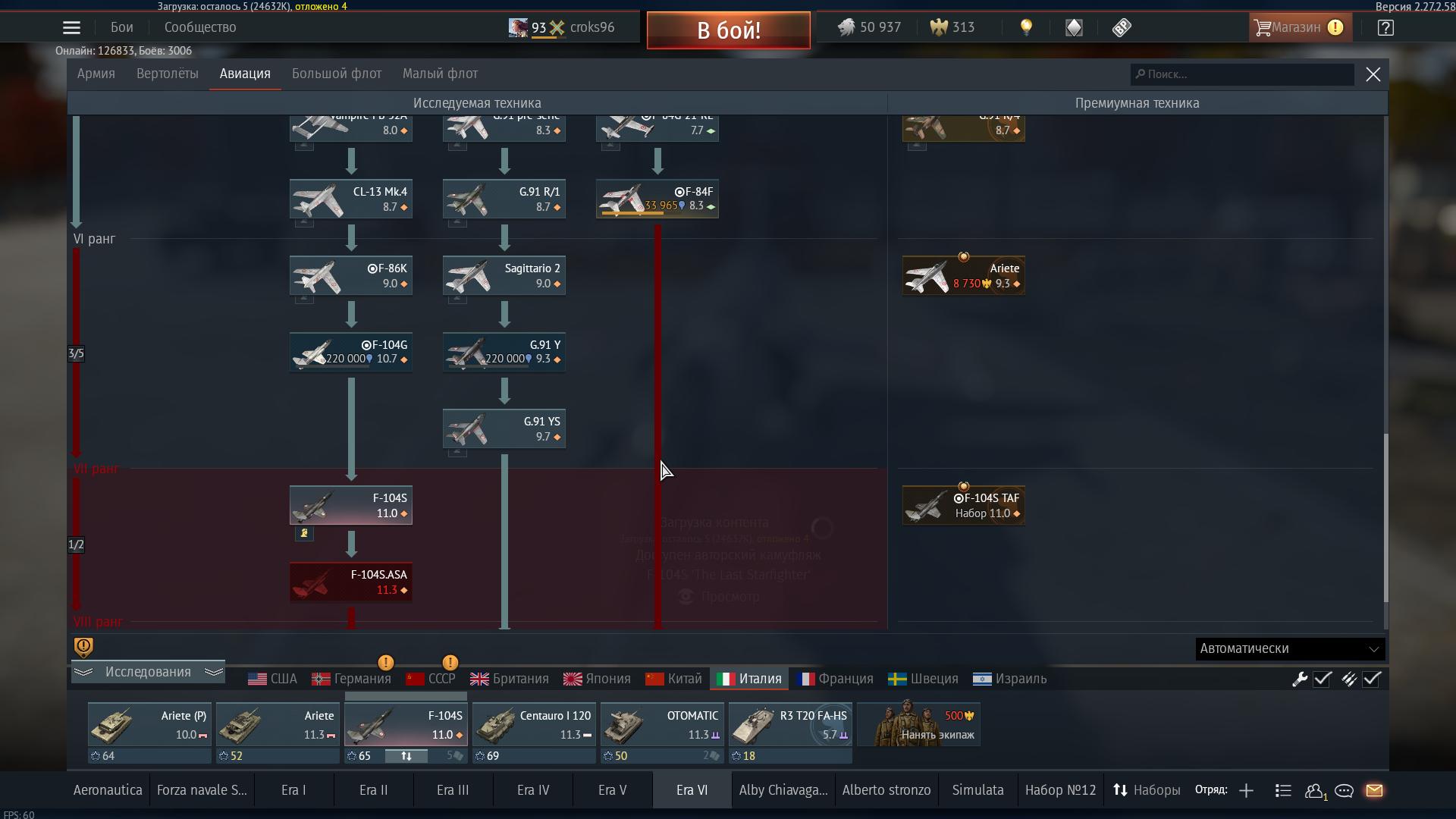1456x819 pixels.
Task: Open the dice workshop icon in top bar
Action: 1122,27
